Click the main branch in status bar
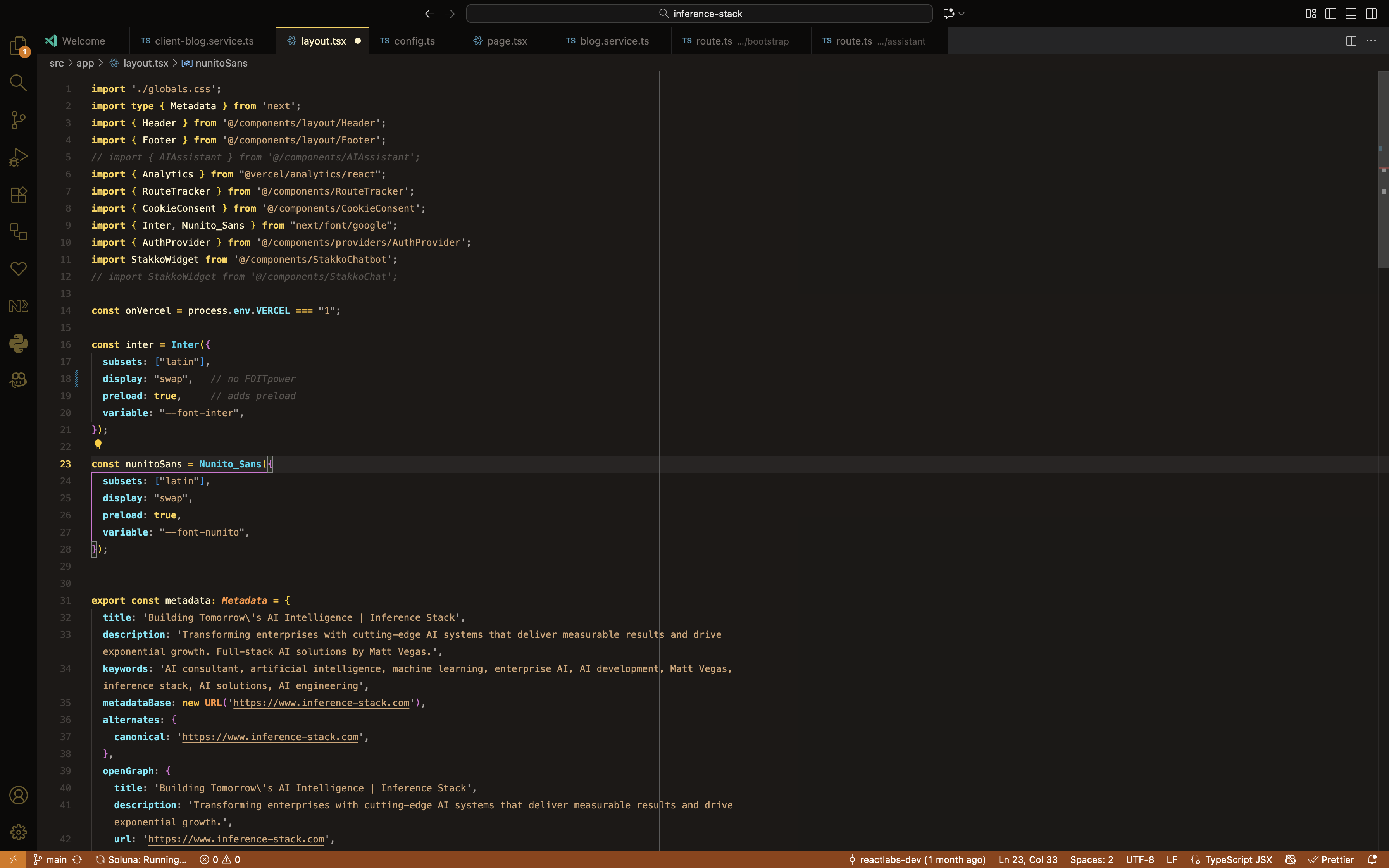The height and width of the screenshot is (868, 1389). [56, 859]
